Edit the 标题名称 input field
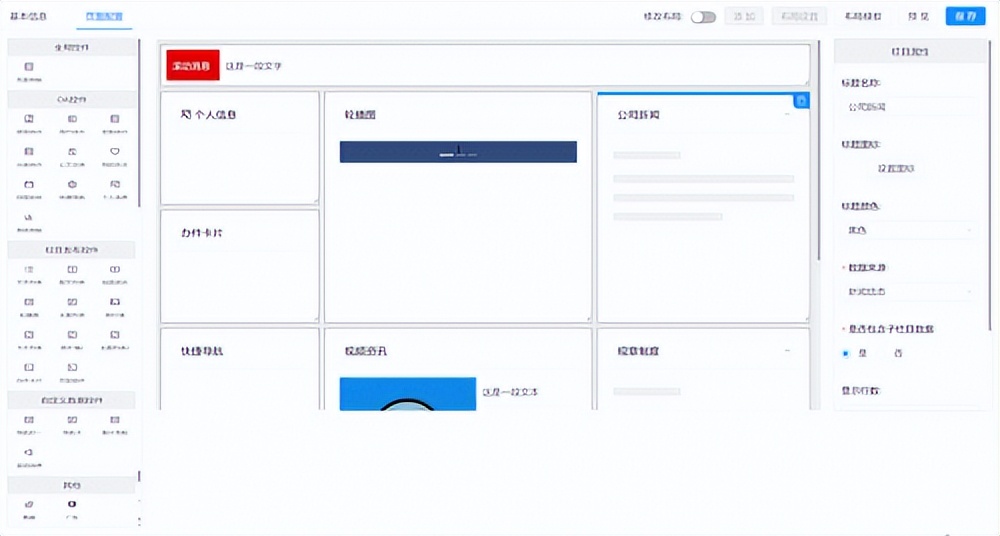 pos(909,107)
